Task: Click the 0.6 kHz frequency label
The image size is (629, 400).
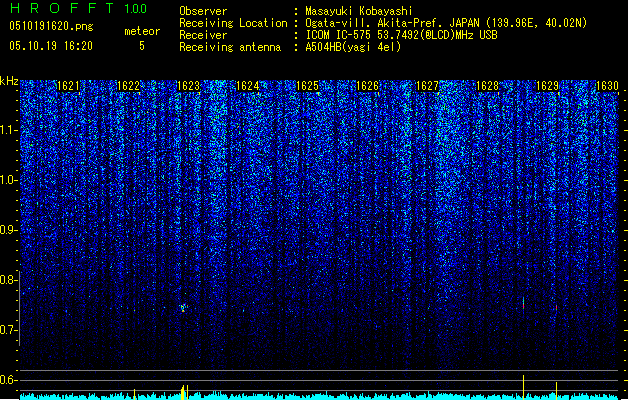Action: [x=8, y=380]
